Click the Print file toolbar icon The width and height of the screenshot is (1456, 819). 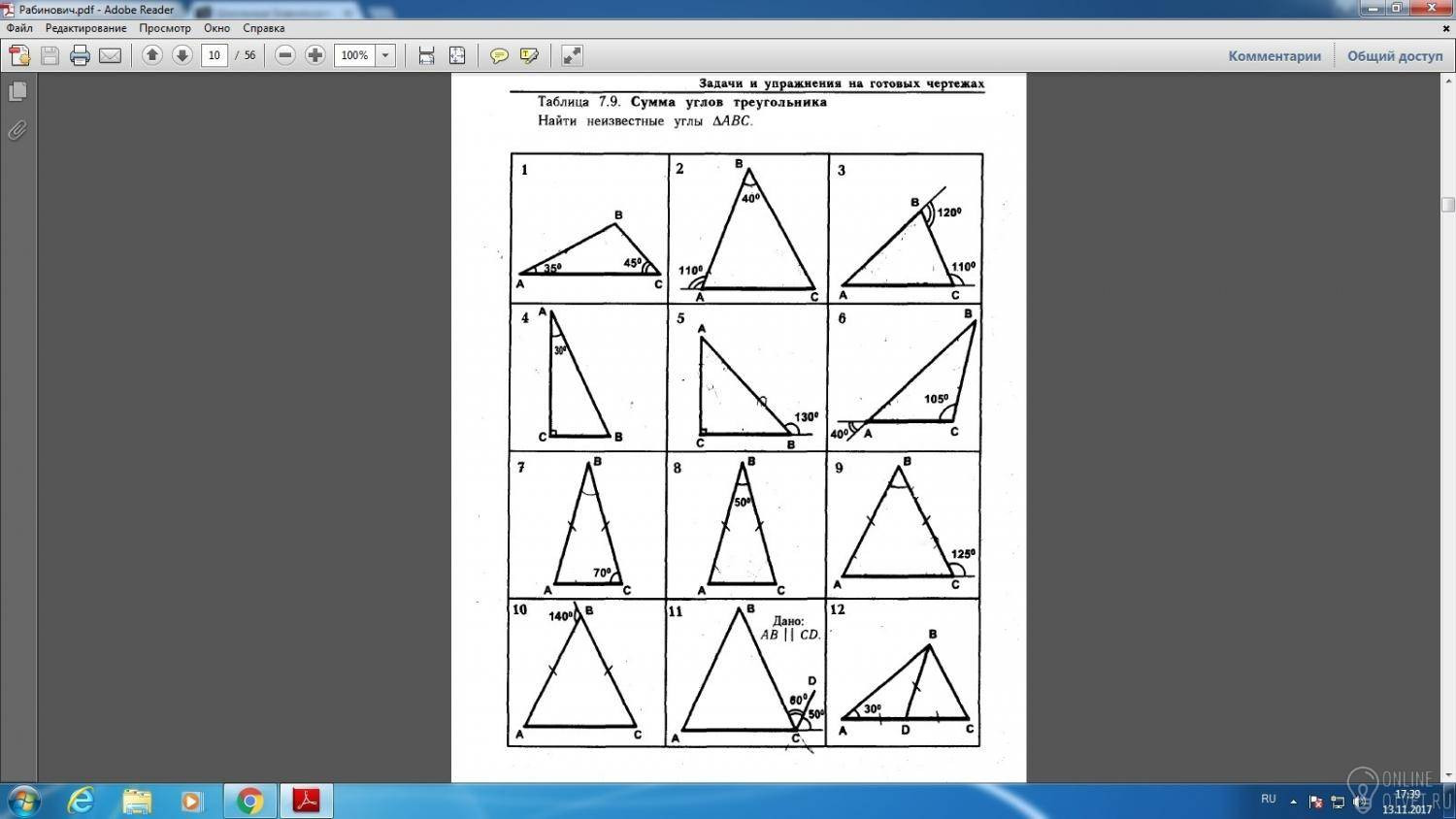(x=80, y=55)
